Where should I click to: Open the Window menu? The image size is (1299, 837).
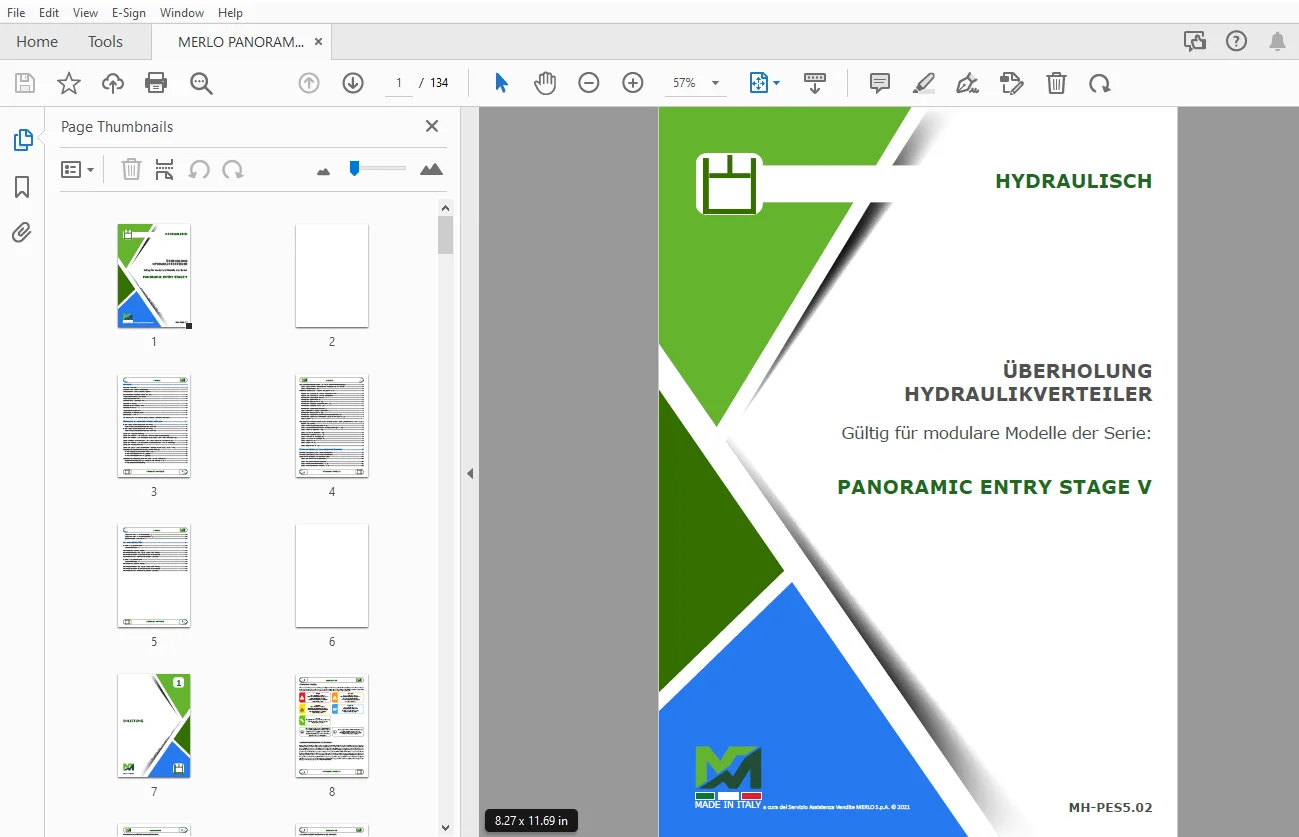pyautogui.click(x=182, y=12)
